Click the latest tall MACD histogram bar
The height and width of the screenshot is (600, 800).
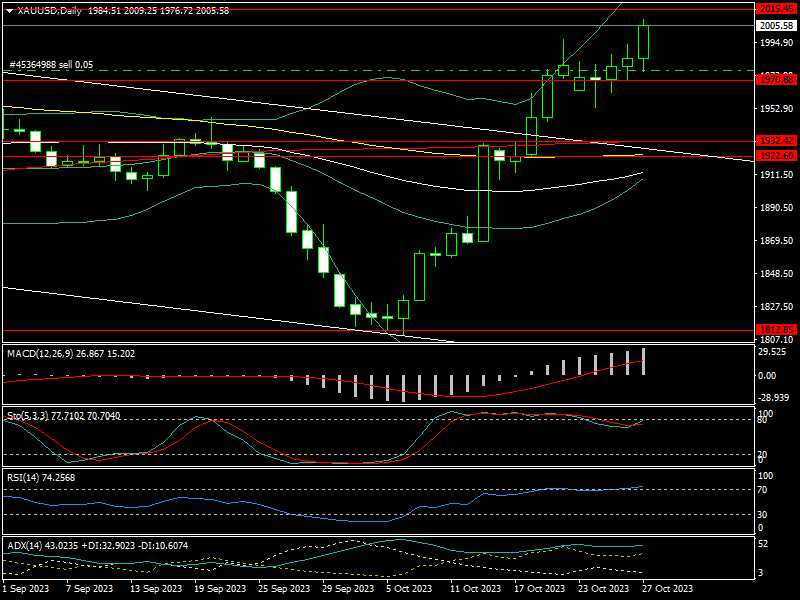click(644, 361)
